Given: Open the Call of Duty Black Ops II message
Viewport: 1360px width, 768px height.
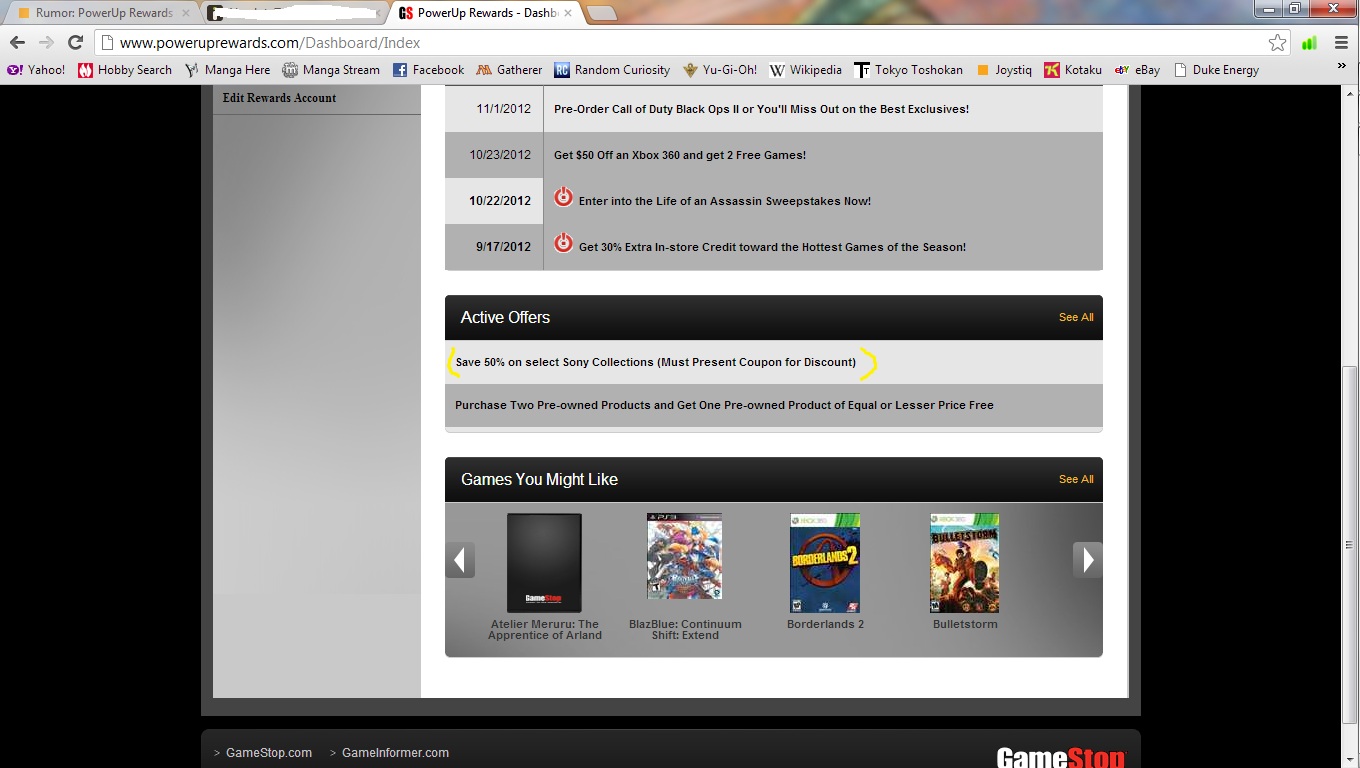Looking at the screenshot, I should tap(761, 109).
